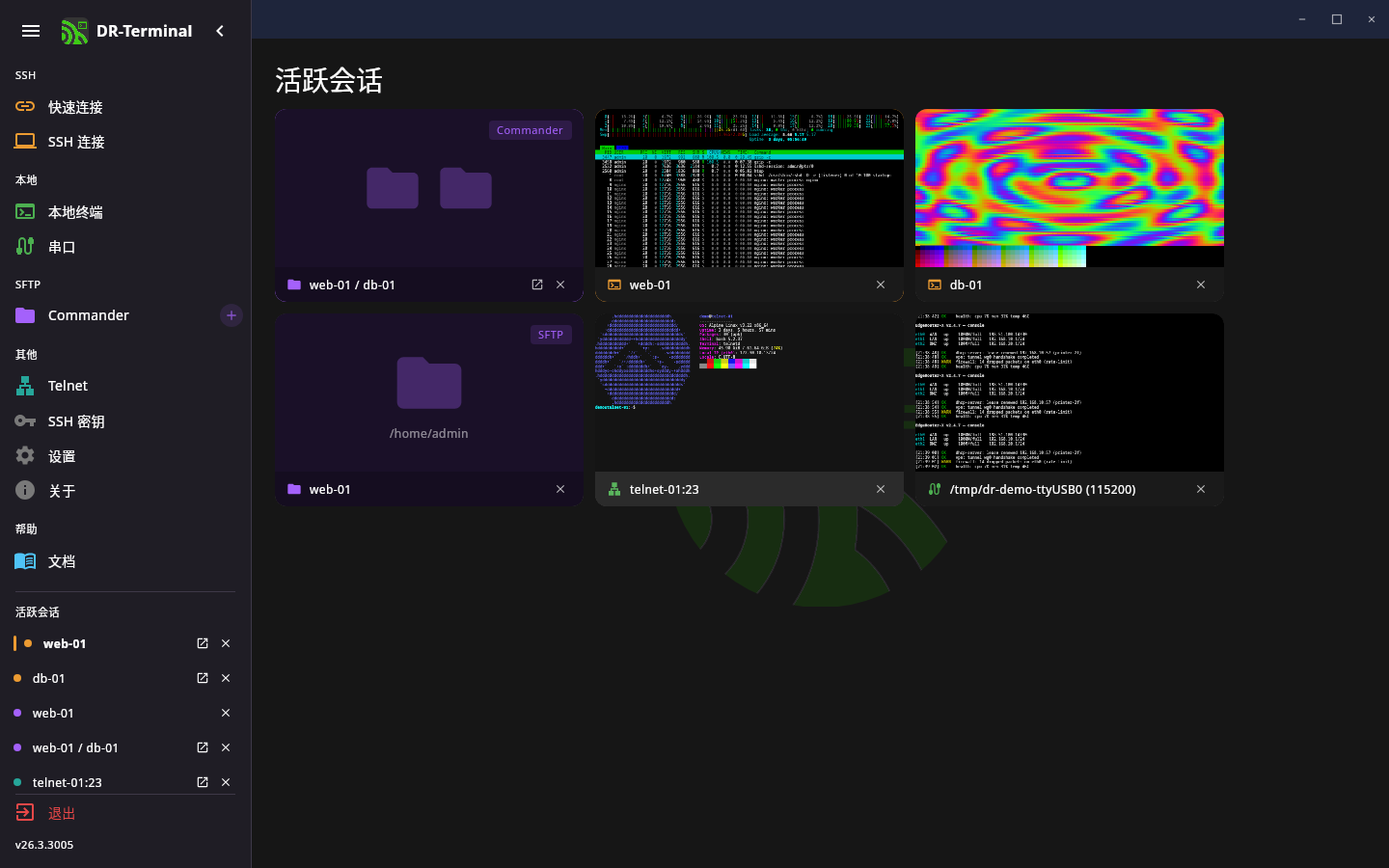This screenshot has width=1389, height=868.
Task: Open 文档 documentation
Action: (125, 561)
